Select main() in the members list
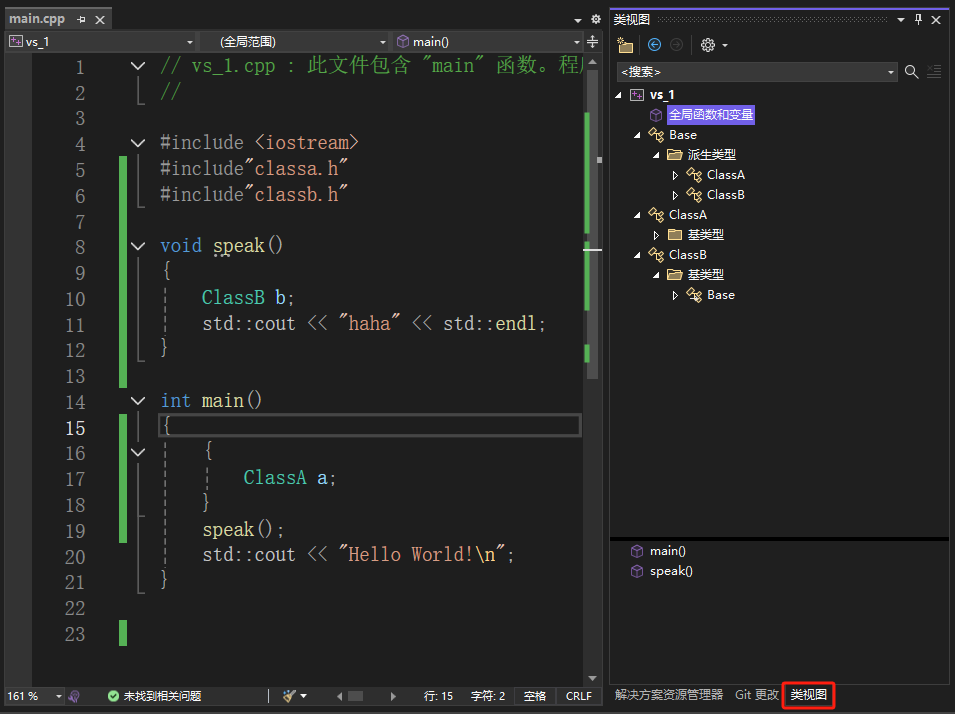 pyautogui.click(x=668, y=551)
